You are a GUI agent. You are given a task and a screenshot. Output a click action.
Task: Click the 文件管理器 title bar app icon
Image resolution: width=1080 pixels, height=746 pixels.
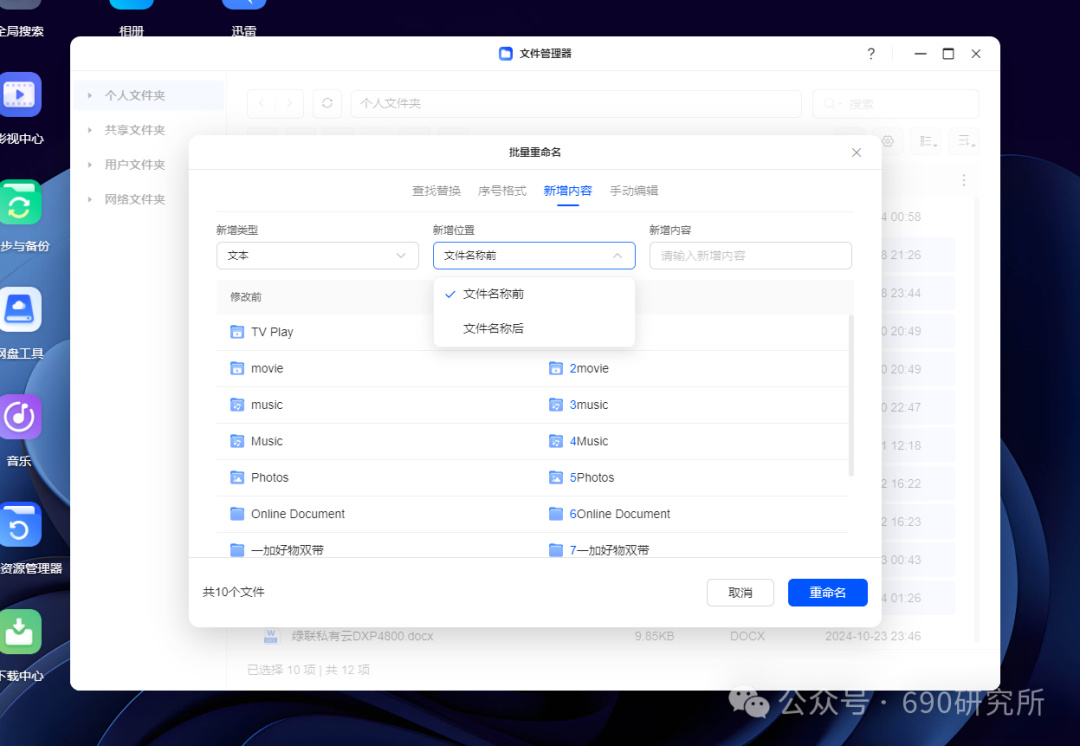tap(506, 54)
